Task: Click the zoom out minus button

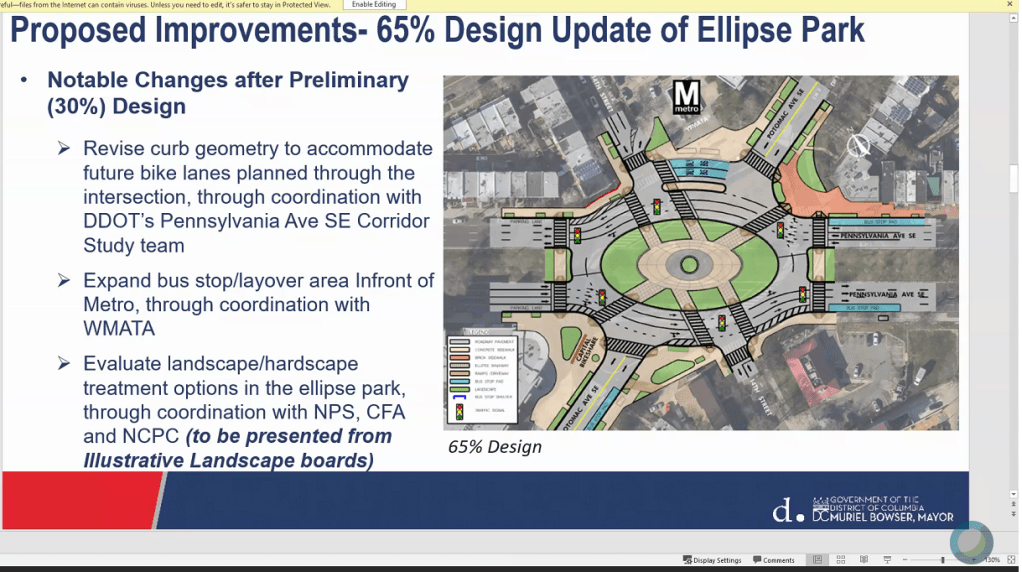Action: (x=904, y=560)
